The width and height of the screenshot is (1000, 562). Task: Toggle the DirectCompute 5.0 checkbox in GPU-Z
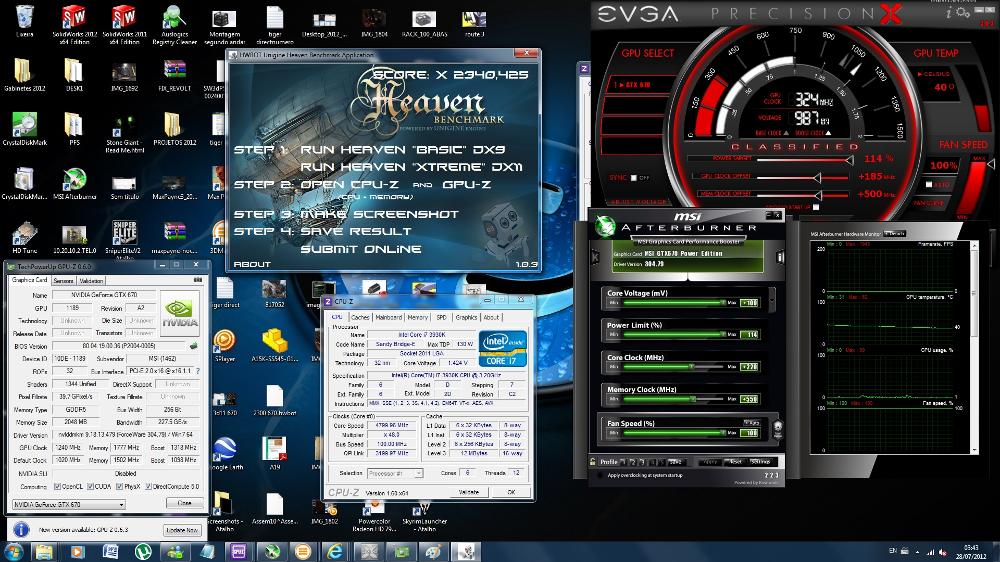click(x=149, y=487)
